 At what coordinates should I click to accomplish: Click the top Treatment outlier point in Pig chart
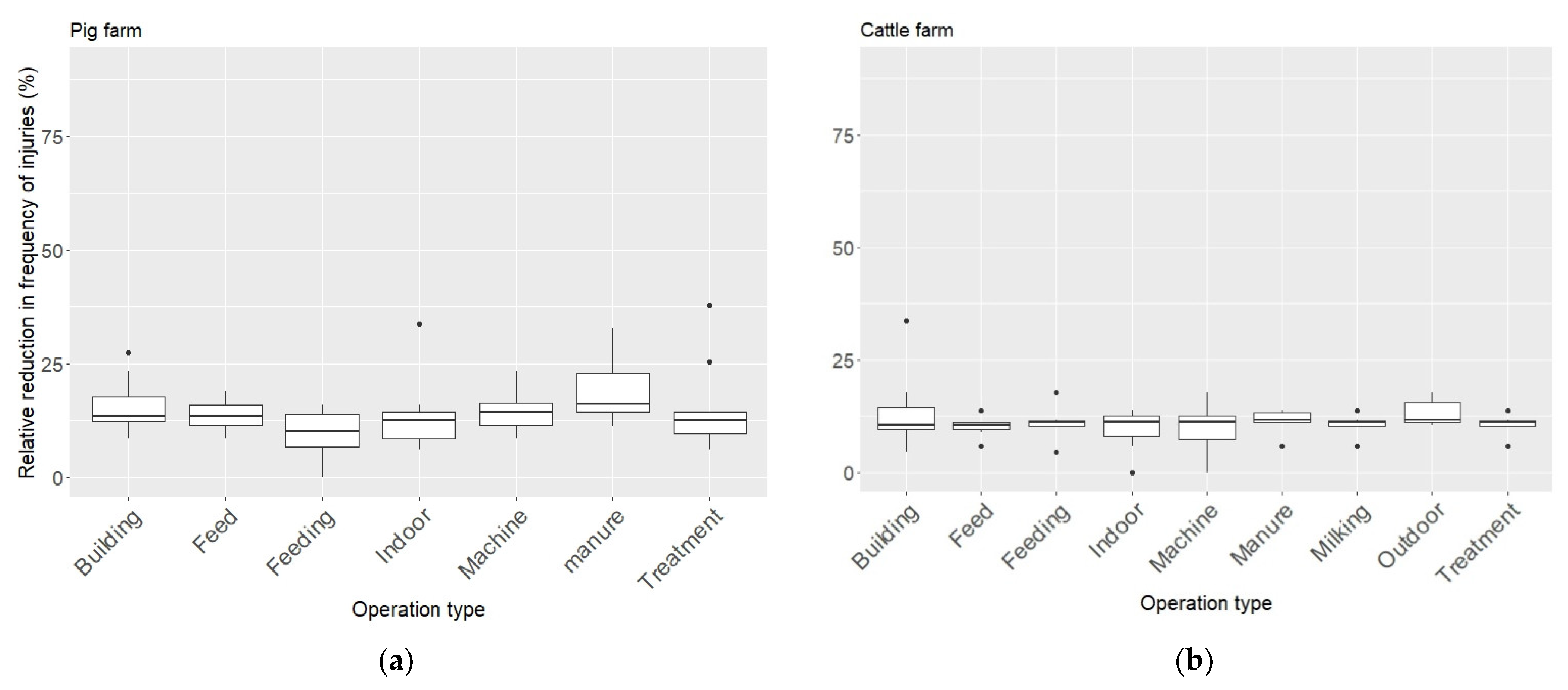pos(709,305)
